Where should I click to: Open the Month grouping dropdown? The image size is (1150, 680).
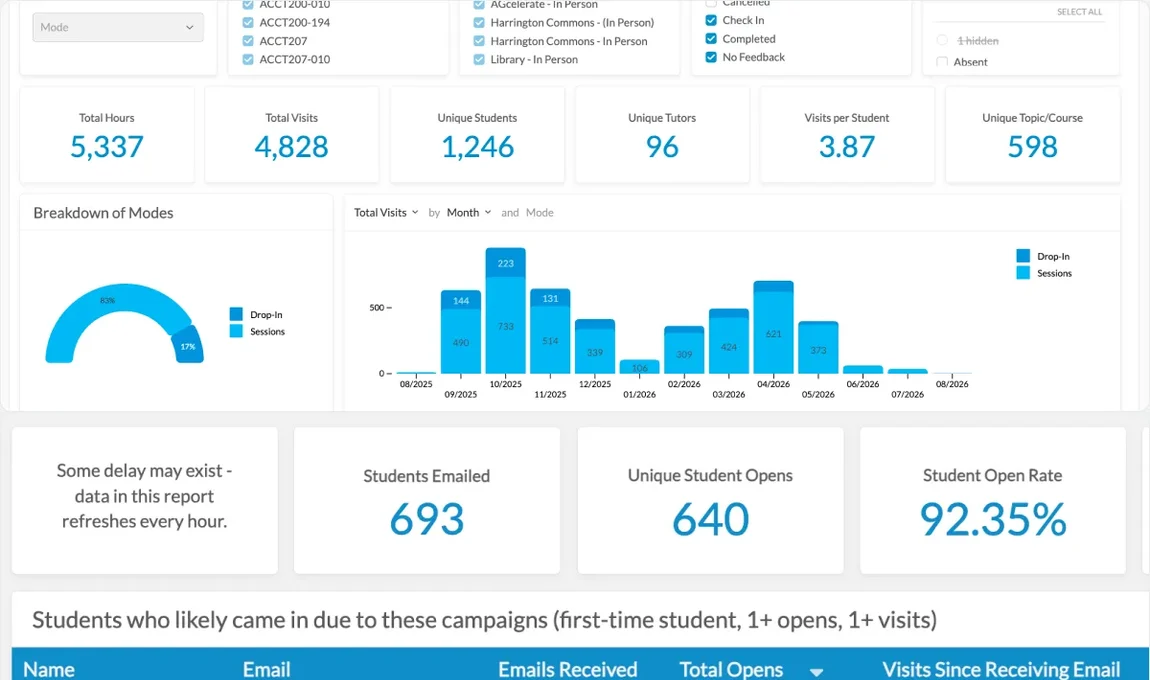coord(469,213)
